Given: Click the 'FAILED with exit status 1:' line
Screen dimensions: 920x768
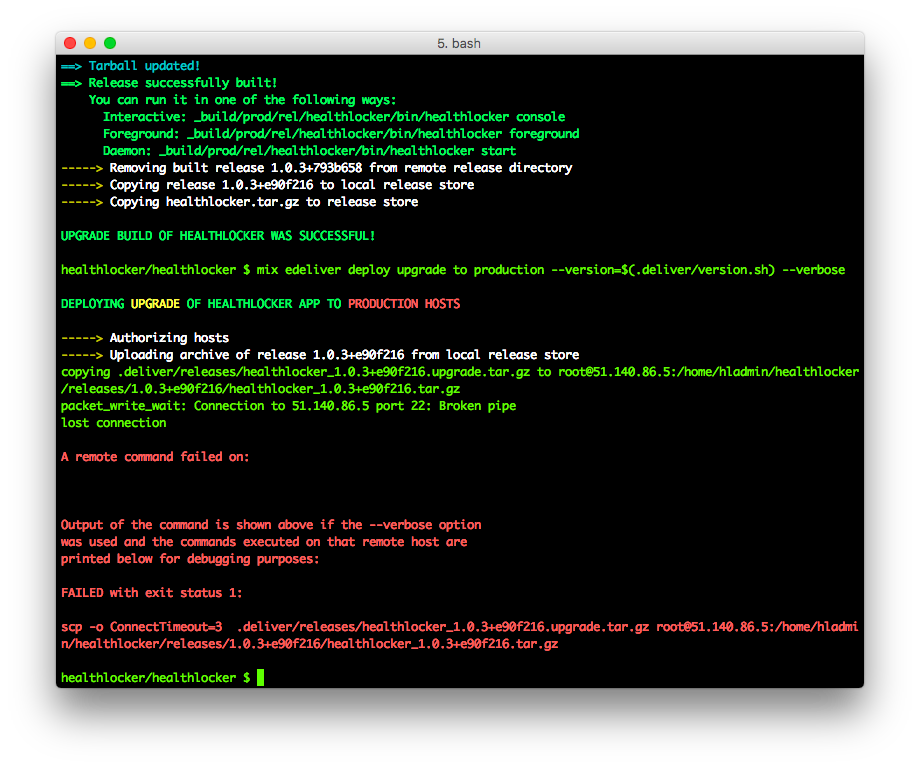Looking at the screenshot, I should point(150,592).
